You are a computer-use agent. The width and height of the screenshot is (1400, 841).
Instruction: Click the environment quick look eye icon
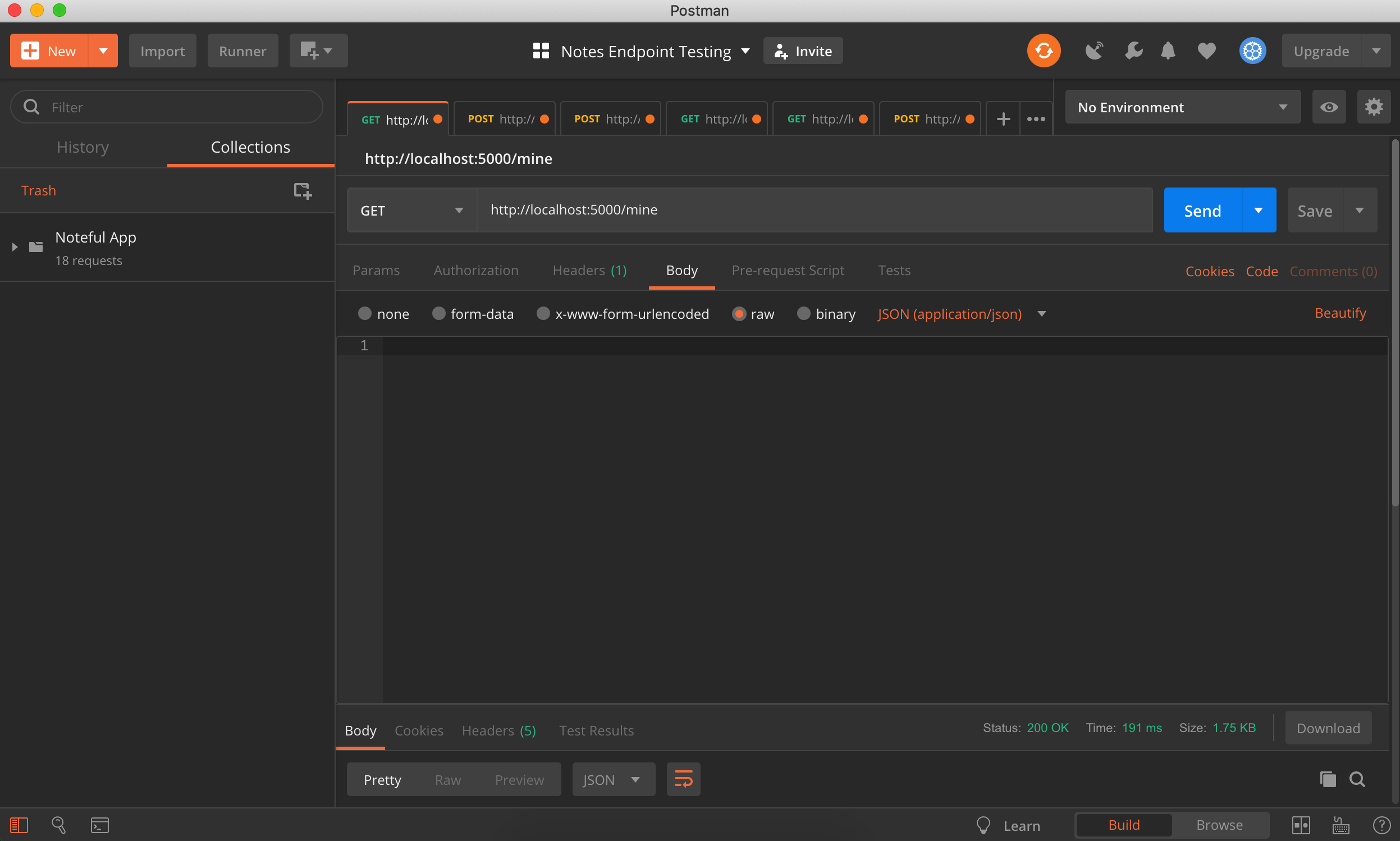[1329, 107]
